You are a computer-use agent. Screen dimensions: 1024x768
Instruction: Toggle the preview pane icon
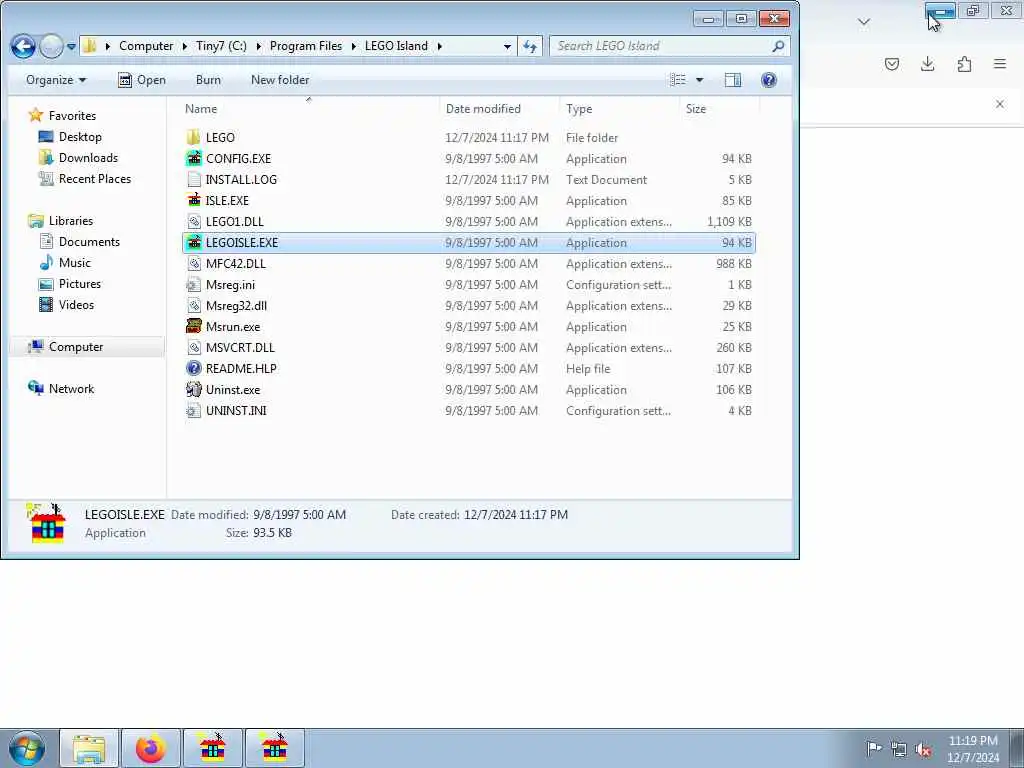[733, 80]
